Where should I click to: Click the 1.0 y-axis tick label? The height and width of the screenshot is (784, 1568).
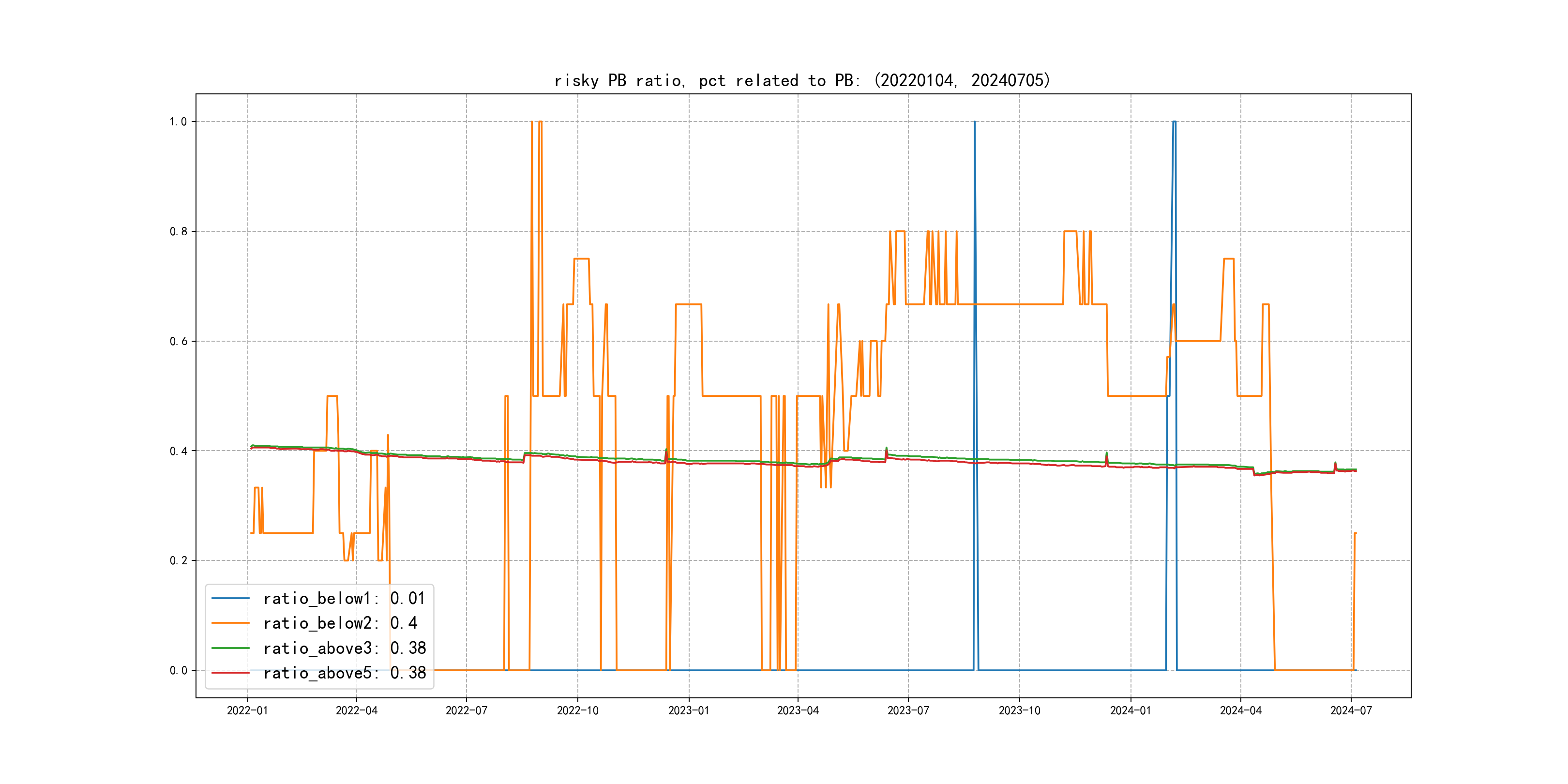[178, 122]
